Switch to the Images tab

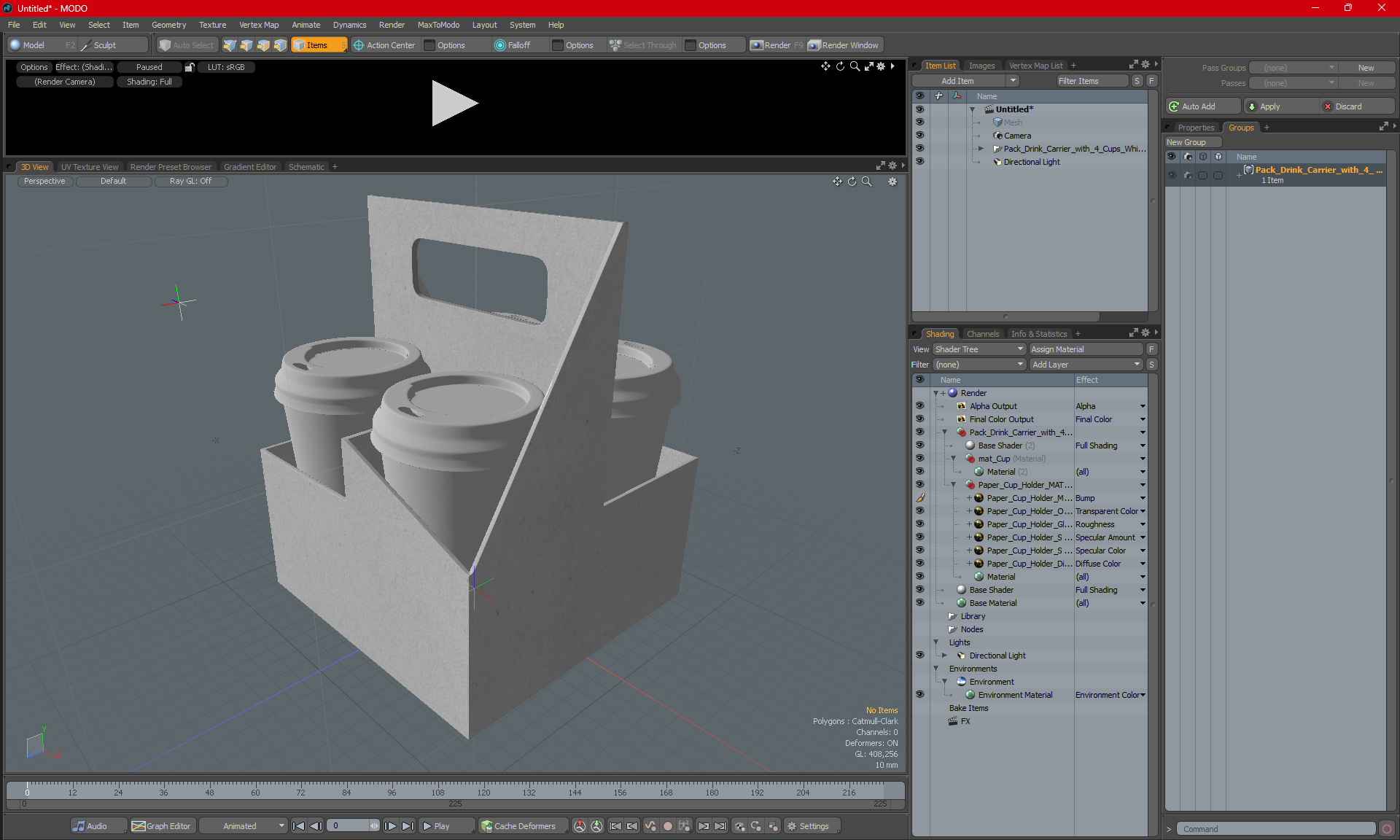coord(981,66)
